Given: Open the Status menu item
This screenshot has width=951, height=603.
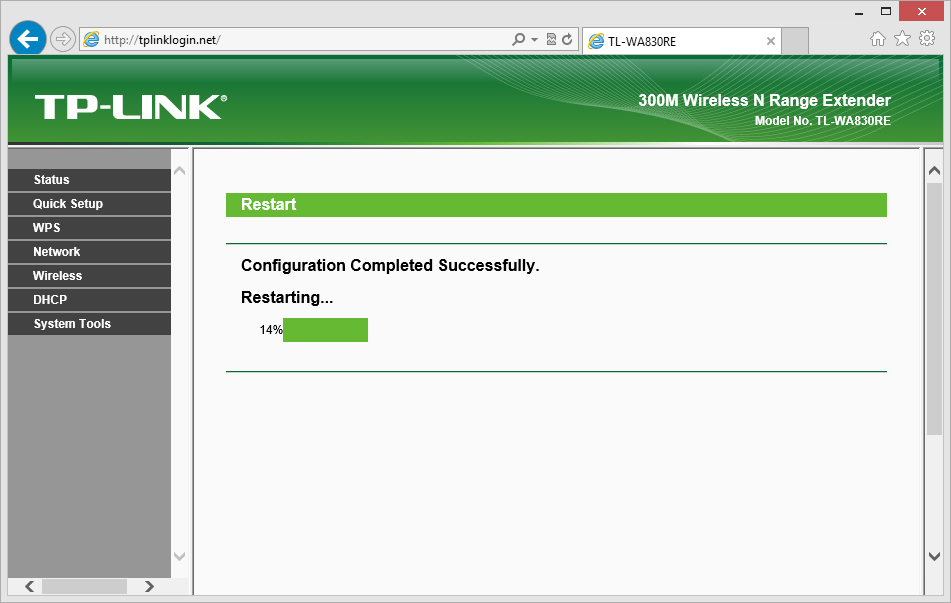Looking at the screenshot, I should [90, 180].
